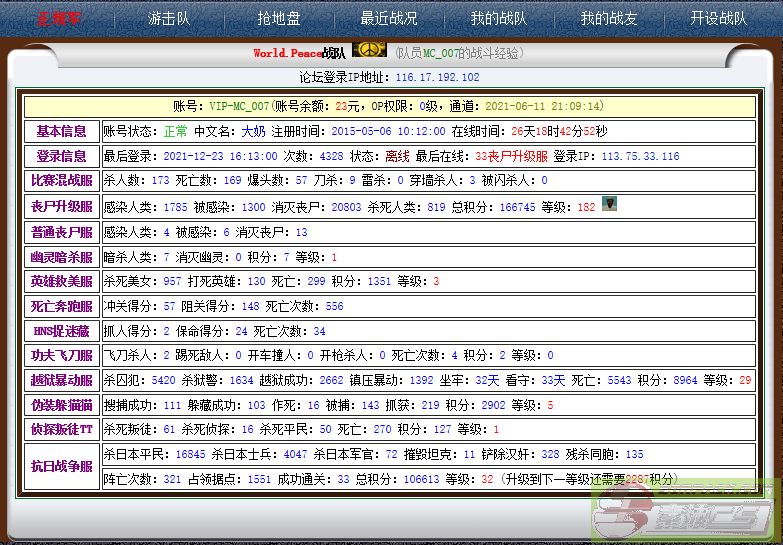Select the 基本信息 row header
Screen dimensions: 783x545
coord(61,131)
